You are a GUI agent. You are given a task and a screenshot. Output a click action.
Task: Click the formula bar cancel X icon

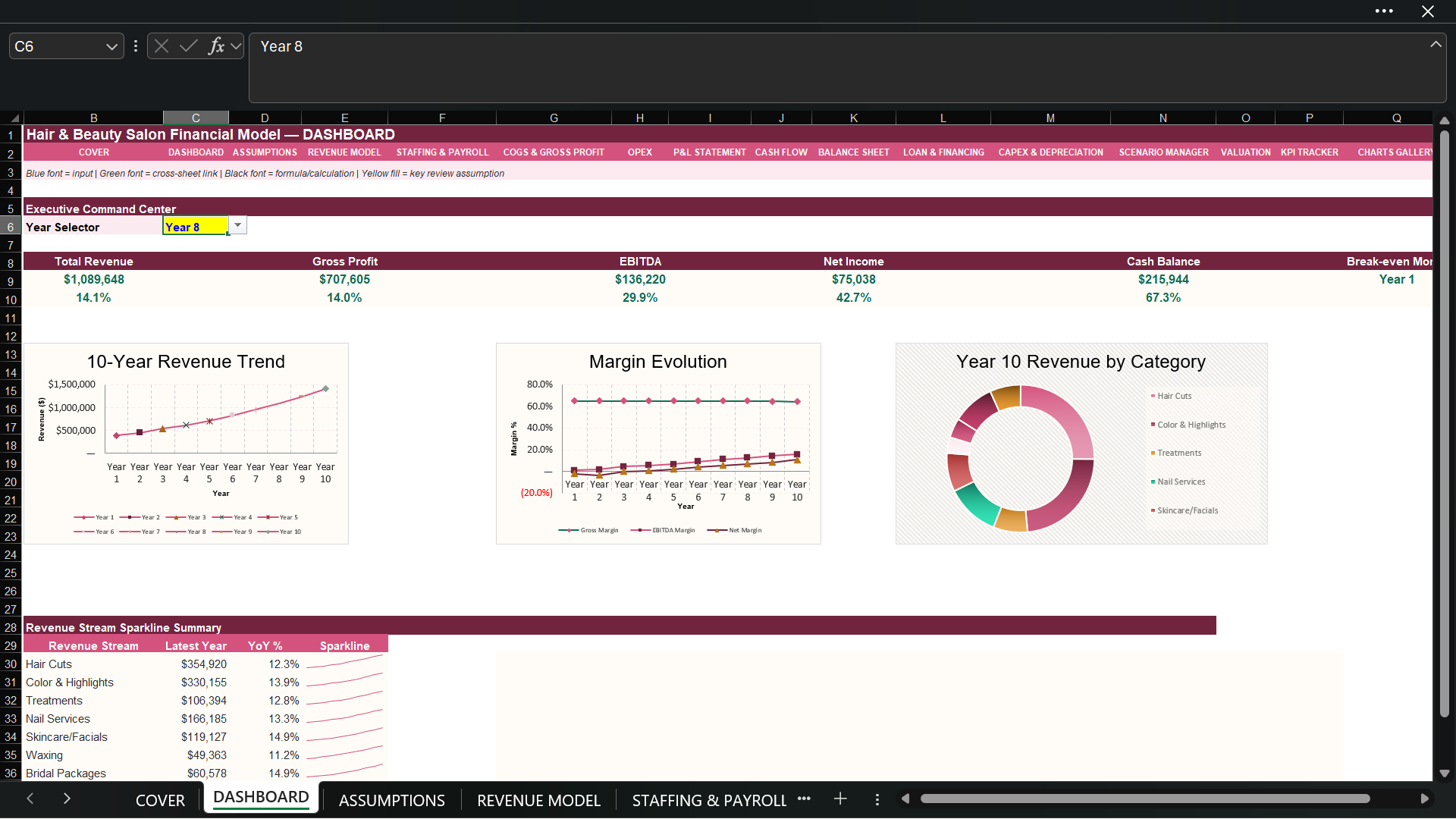[x=162, y=46]
